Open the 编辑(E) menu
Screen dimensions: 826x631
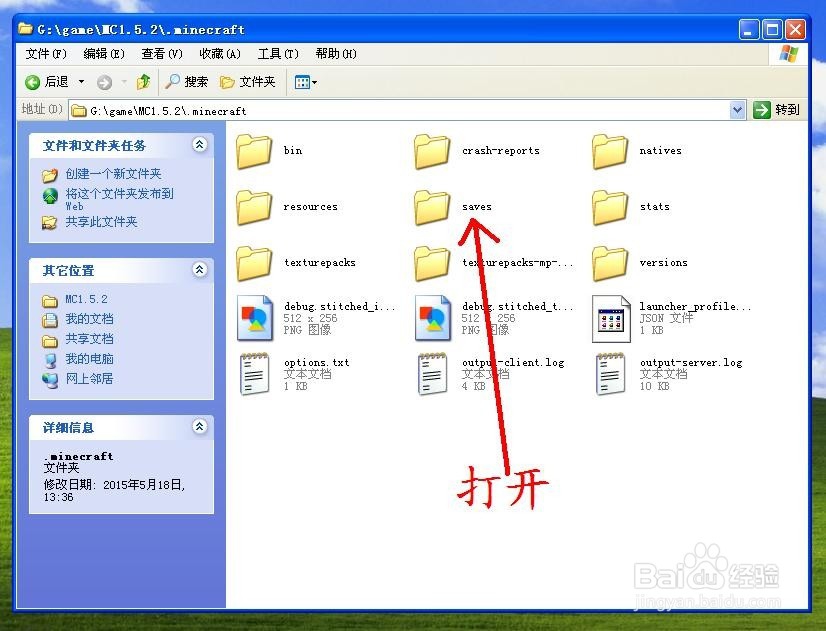(104, 54)
